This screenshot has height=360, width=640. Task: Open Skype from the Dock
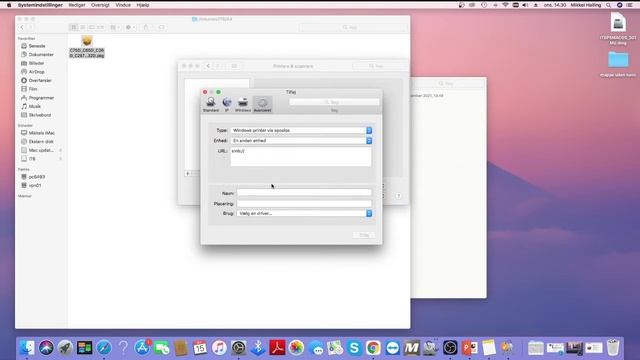(x=354, y=348)
